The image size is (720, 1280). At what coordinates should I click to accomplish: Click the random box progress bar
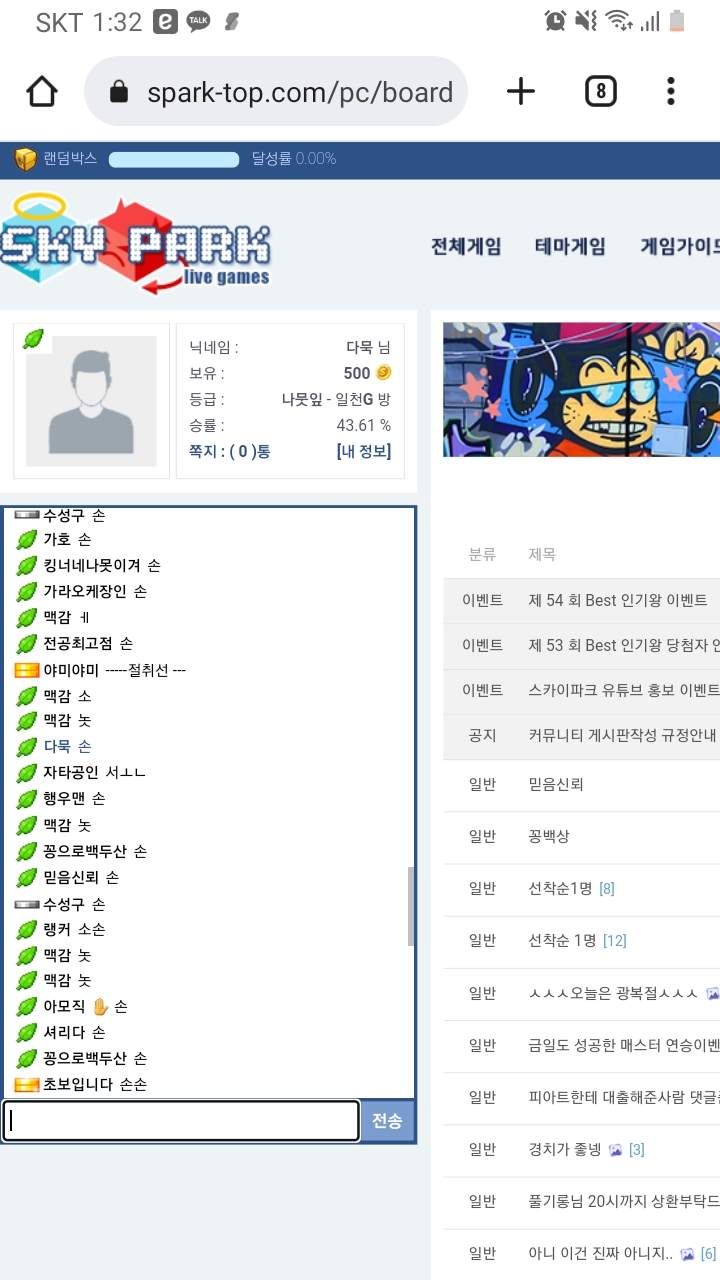pyautogui.click(x=174, y=159)
